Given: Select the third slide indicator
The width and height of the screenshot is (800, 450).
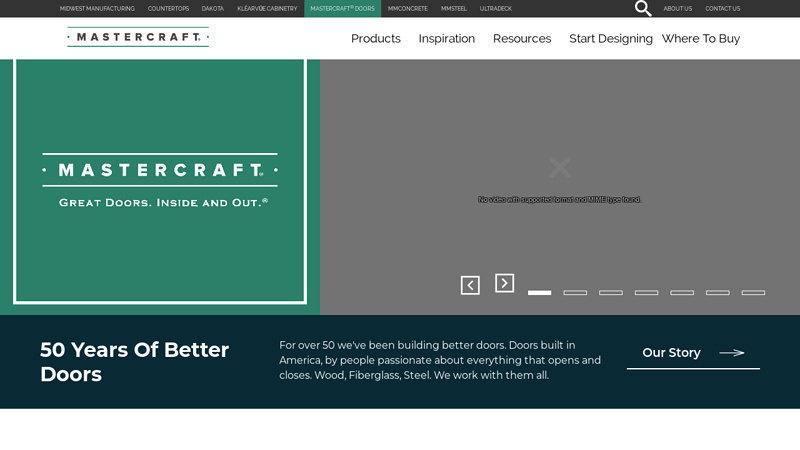Looking at the screenshot, I should click(x=611, y=292).
